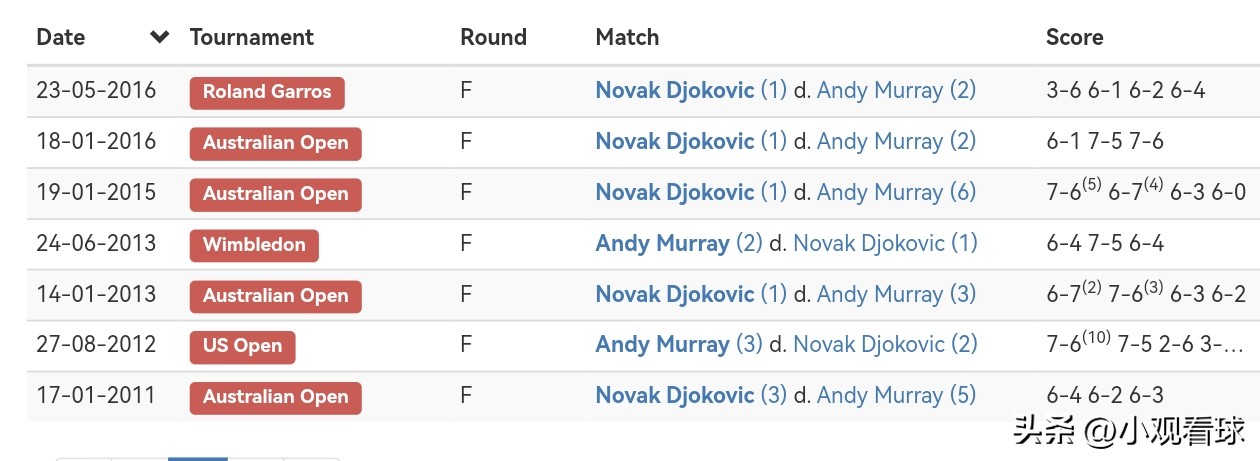Screen dimensions: 1260x461
Task: Select the Australian Open badge dated 14-01-2013
Action: tap(275, 296)
